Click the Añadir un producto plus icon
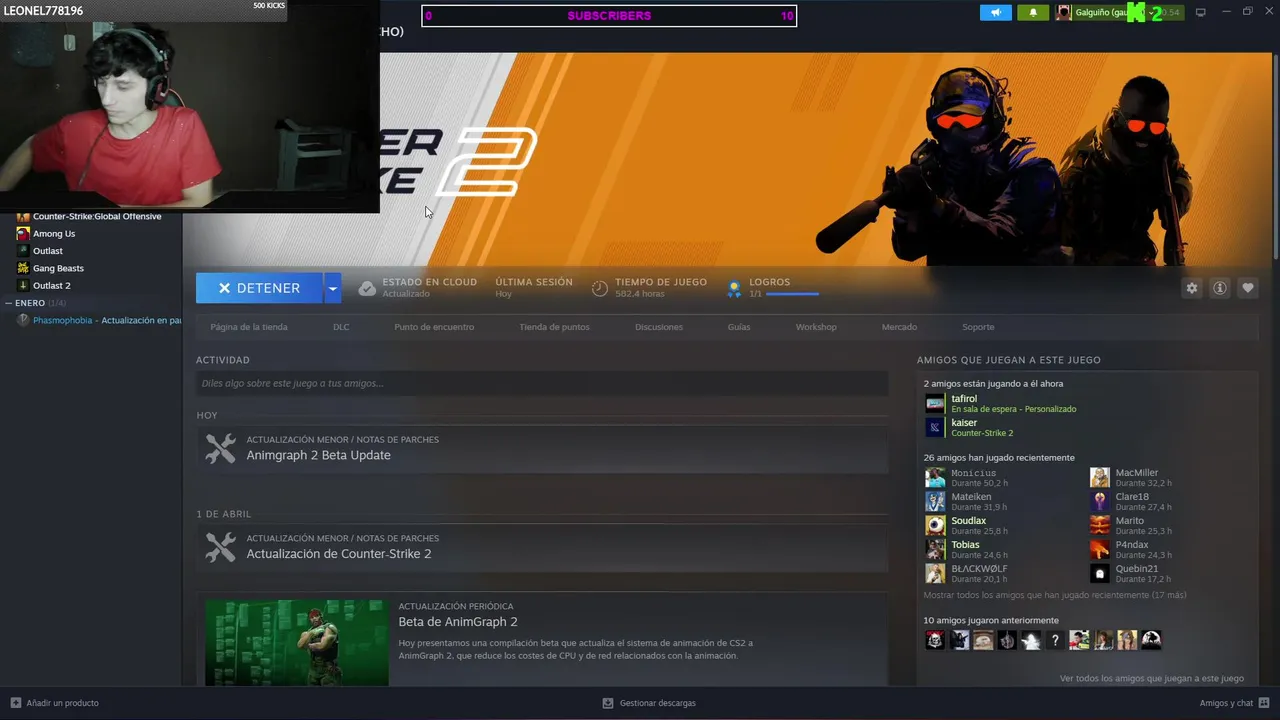The height and width of the screenshot is (720, 1280). [x=15, y=703]
